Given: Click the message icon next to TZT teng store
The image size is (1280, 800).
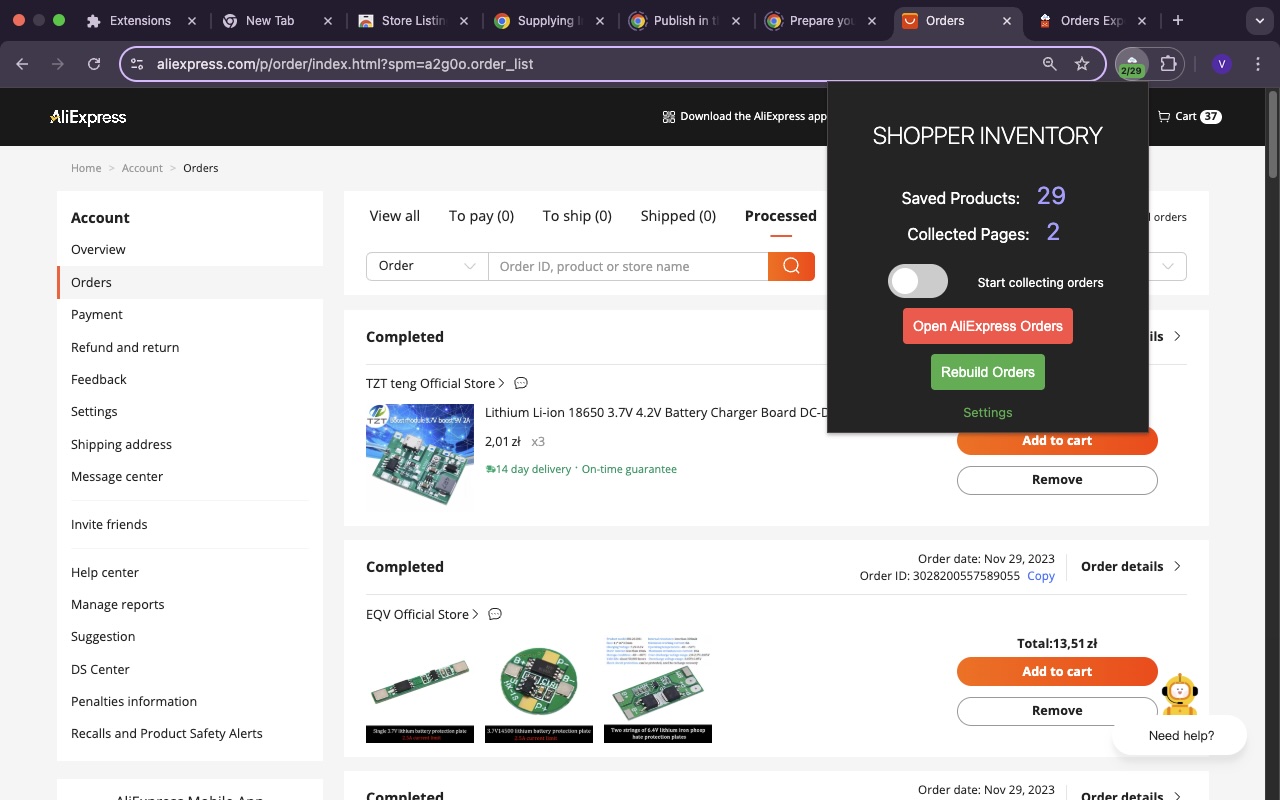Looking at the screenshot, I should 521,383.
